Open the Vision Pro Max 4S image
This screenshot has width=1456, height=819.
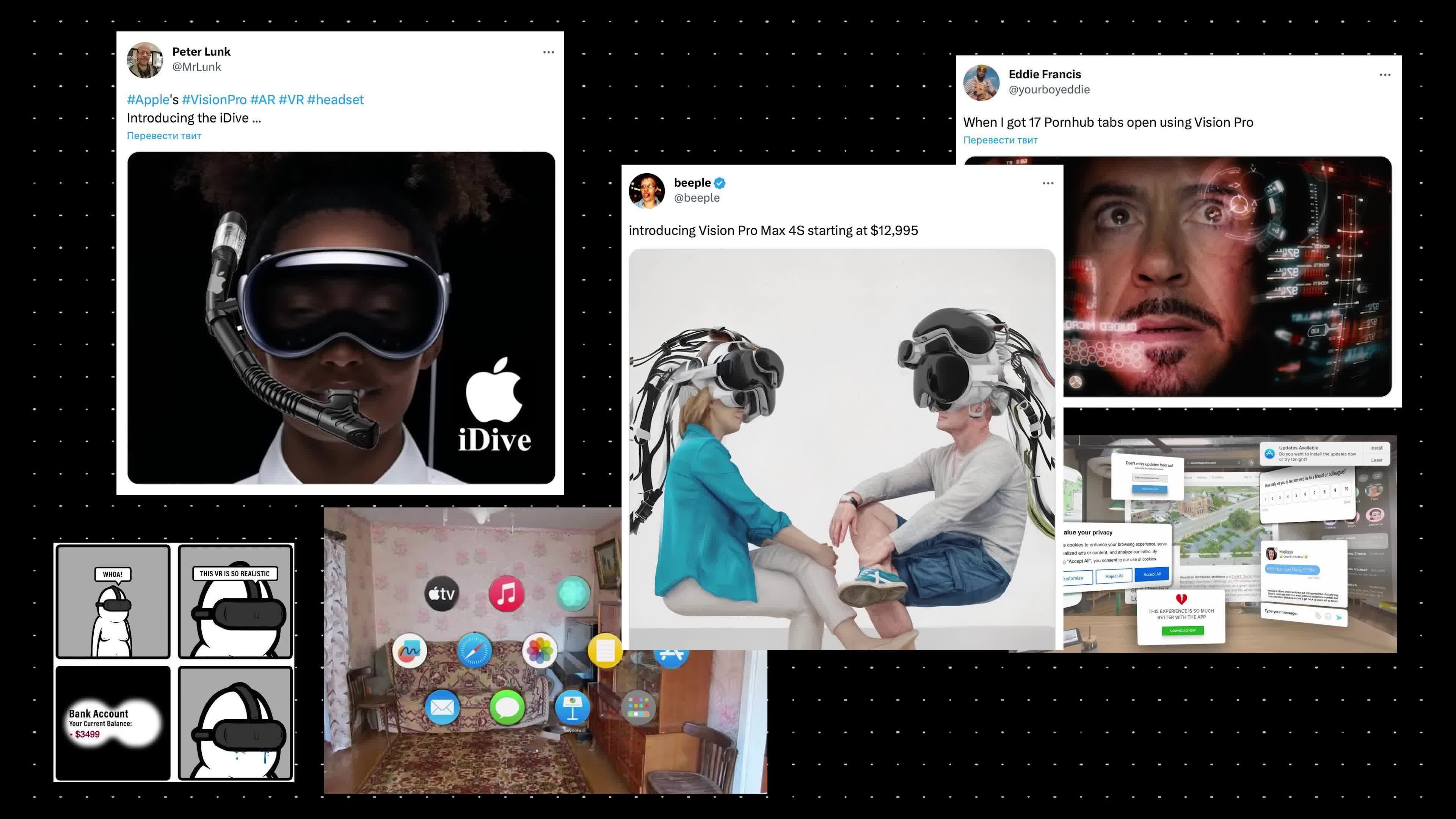coord(842,449)
